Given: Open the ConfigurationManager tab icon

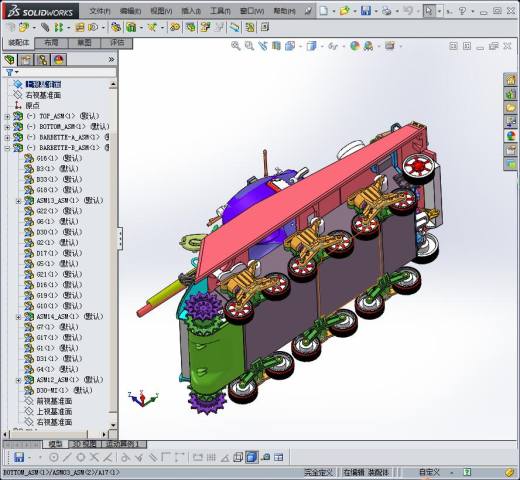Looking at the screenshot, I should [x=43, y=60].
